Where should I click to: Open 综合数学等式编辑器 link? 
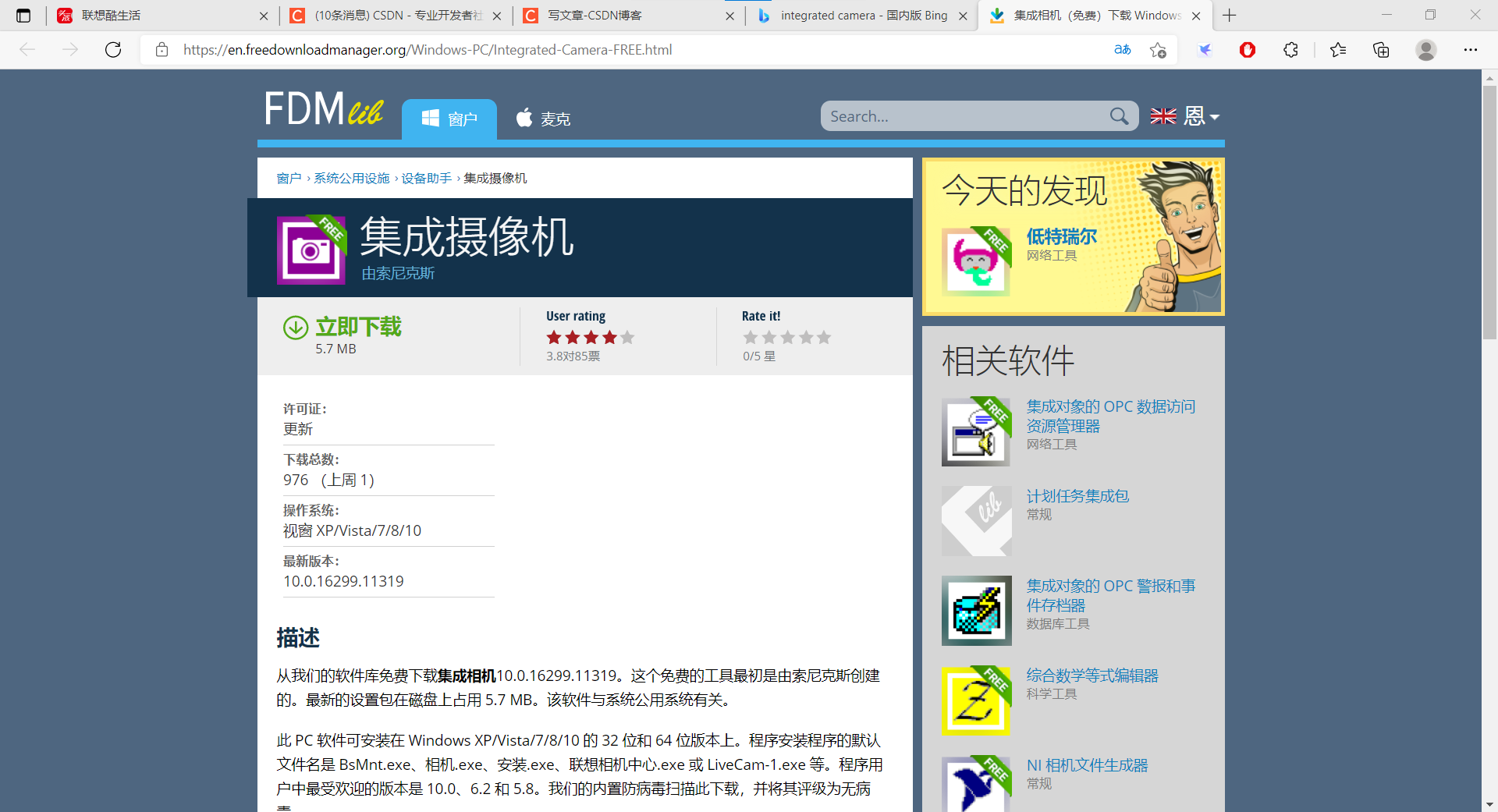click(1092, 675)
